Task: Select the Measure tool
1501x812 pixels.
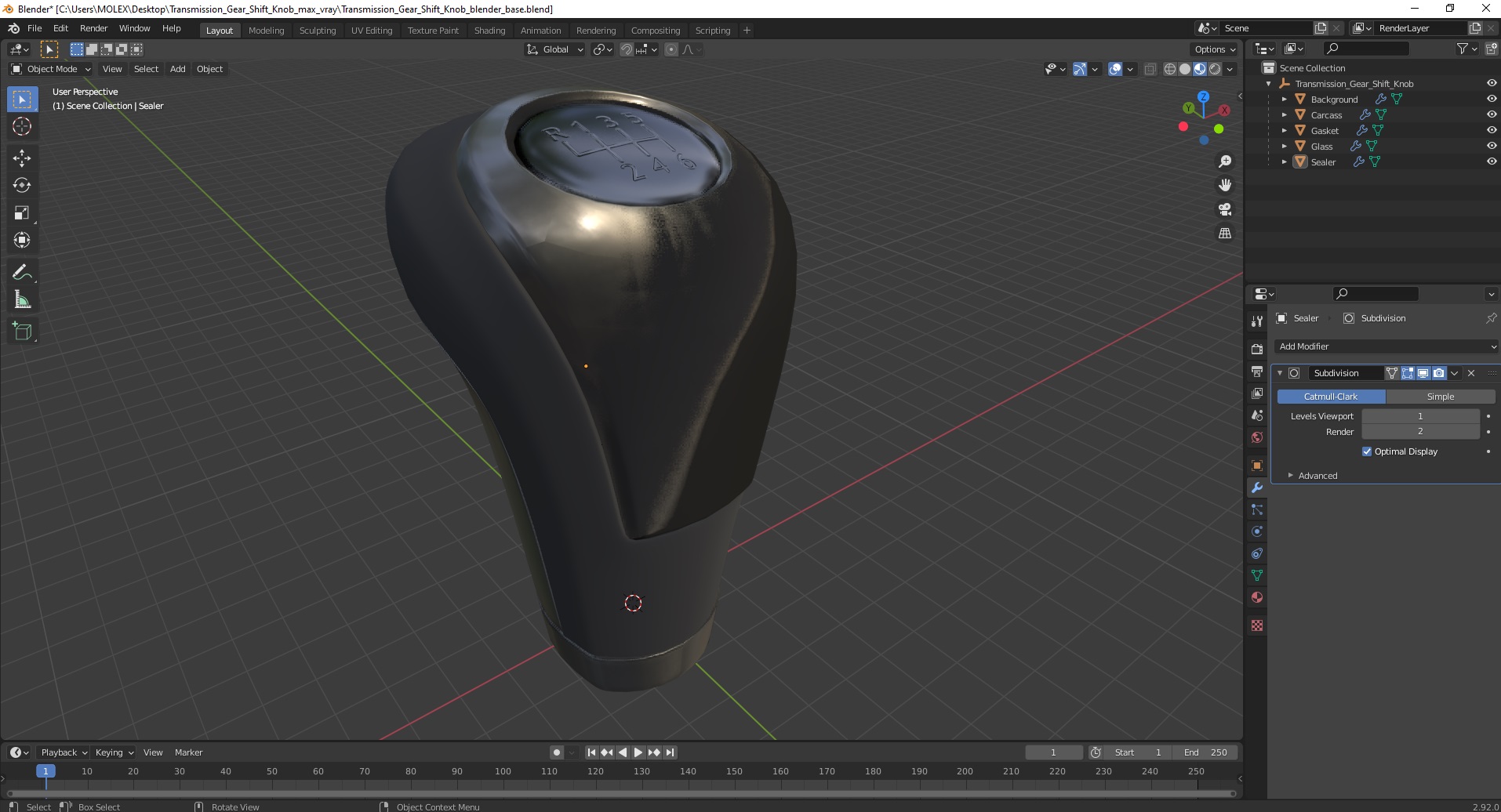Action: coord(22,299)
